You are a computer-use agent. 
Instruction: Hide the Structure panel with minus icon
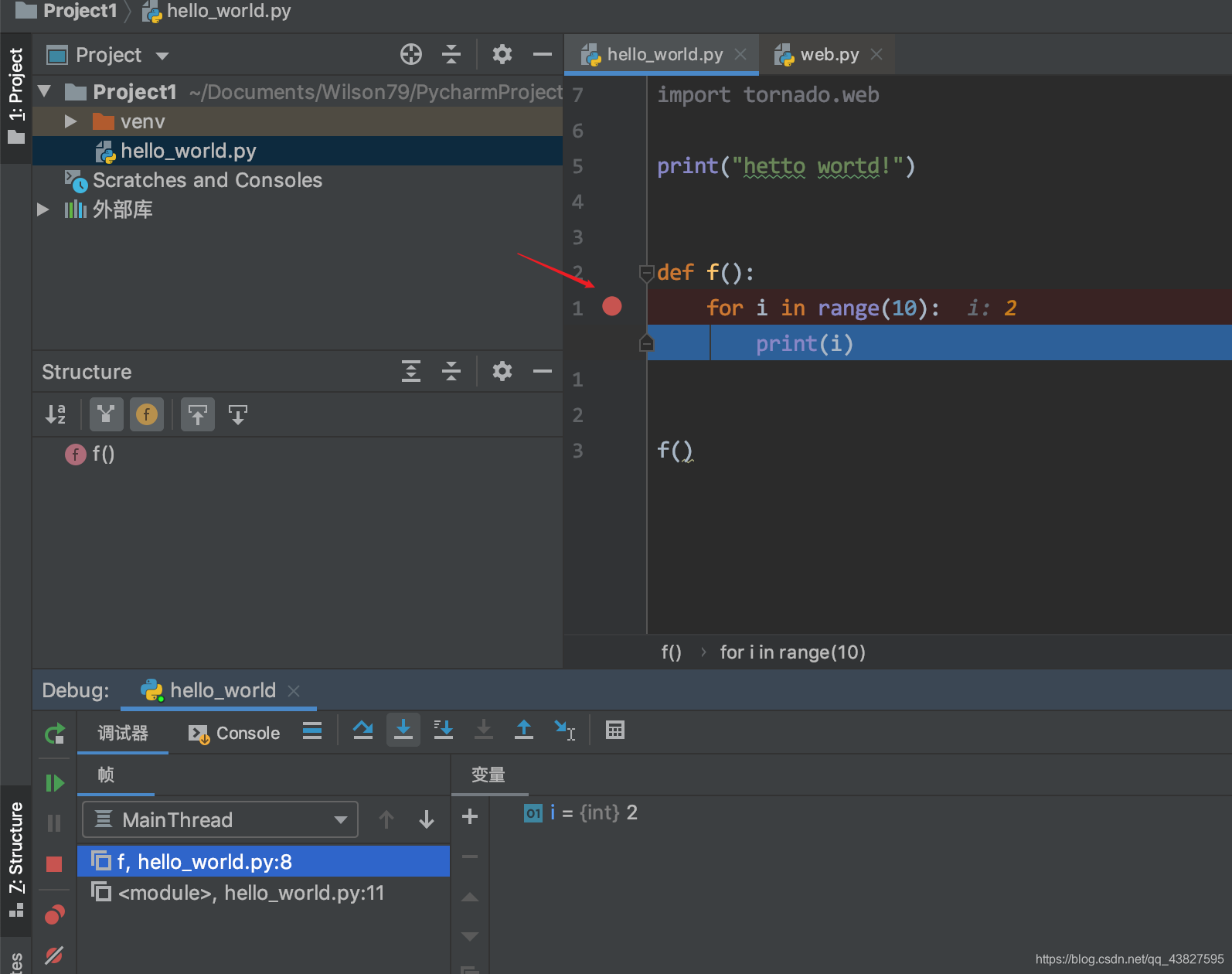[543, 371]
